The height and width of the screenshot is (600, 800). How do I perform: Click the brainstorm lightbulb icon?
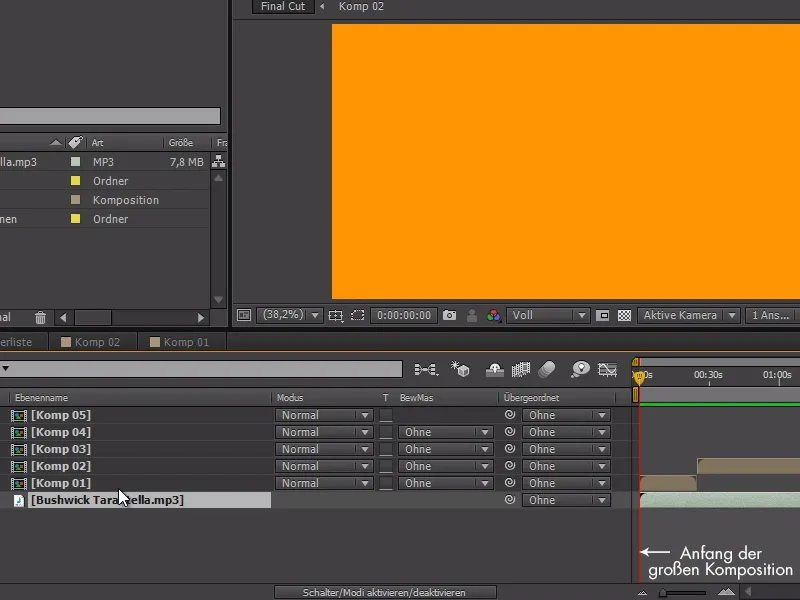[580, 369]
